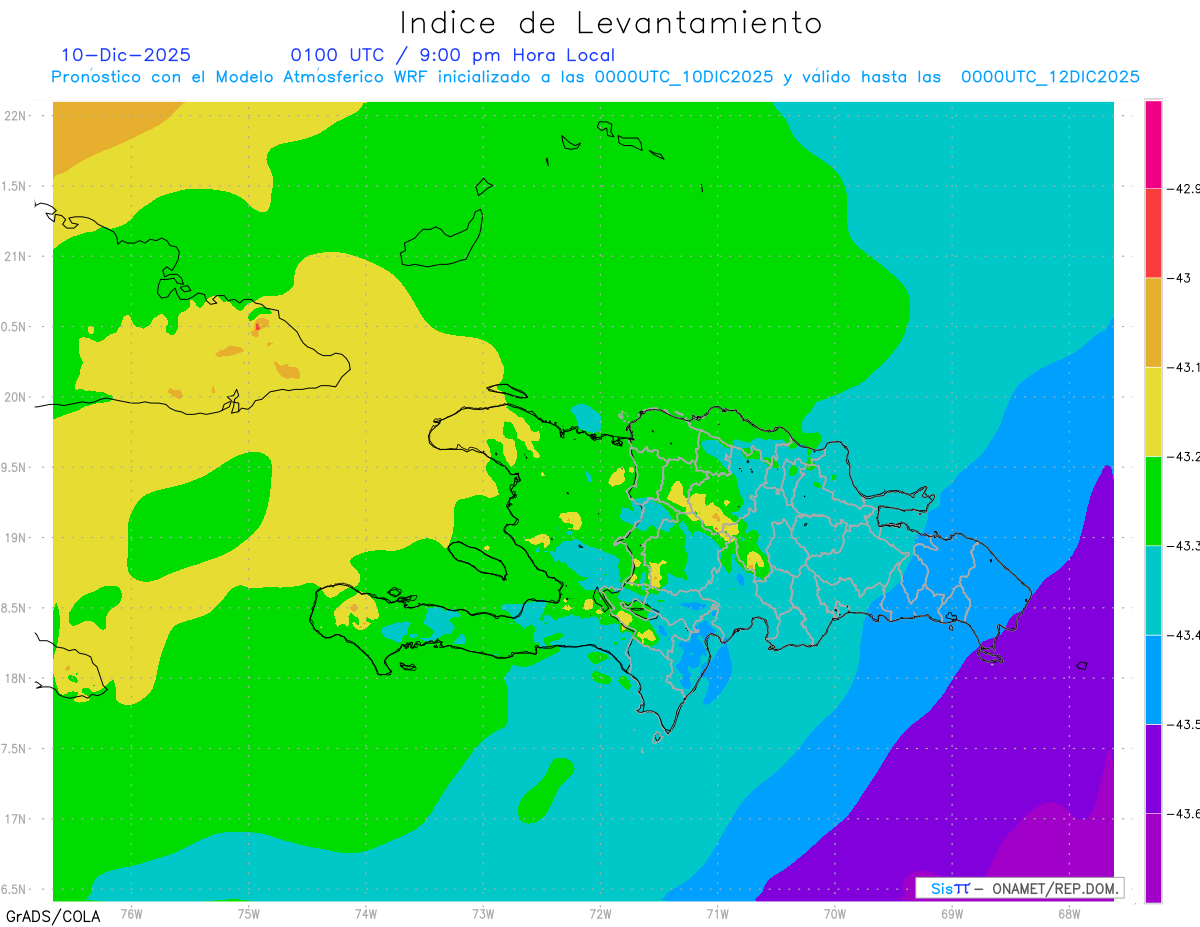Click the "-43.1" colorbar value
The width and height of the screenshot is (1200, 927).
click(1184, 367)
